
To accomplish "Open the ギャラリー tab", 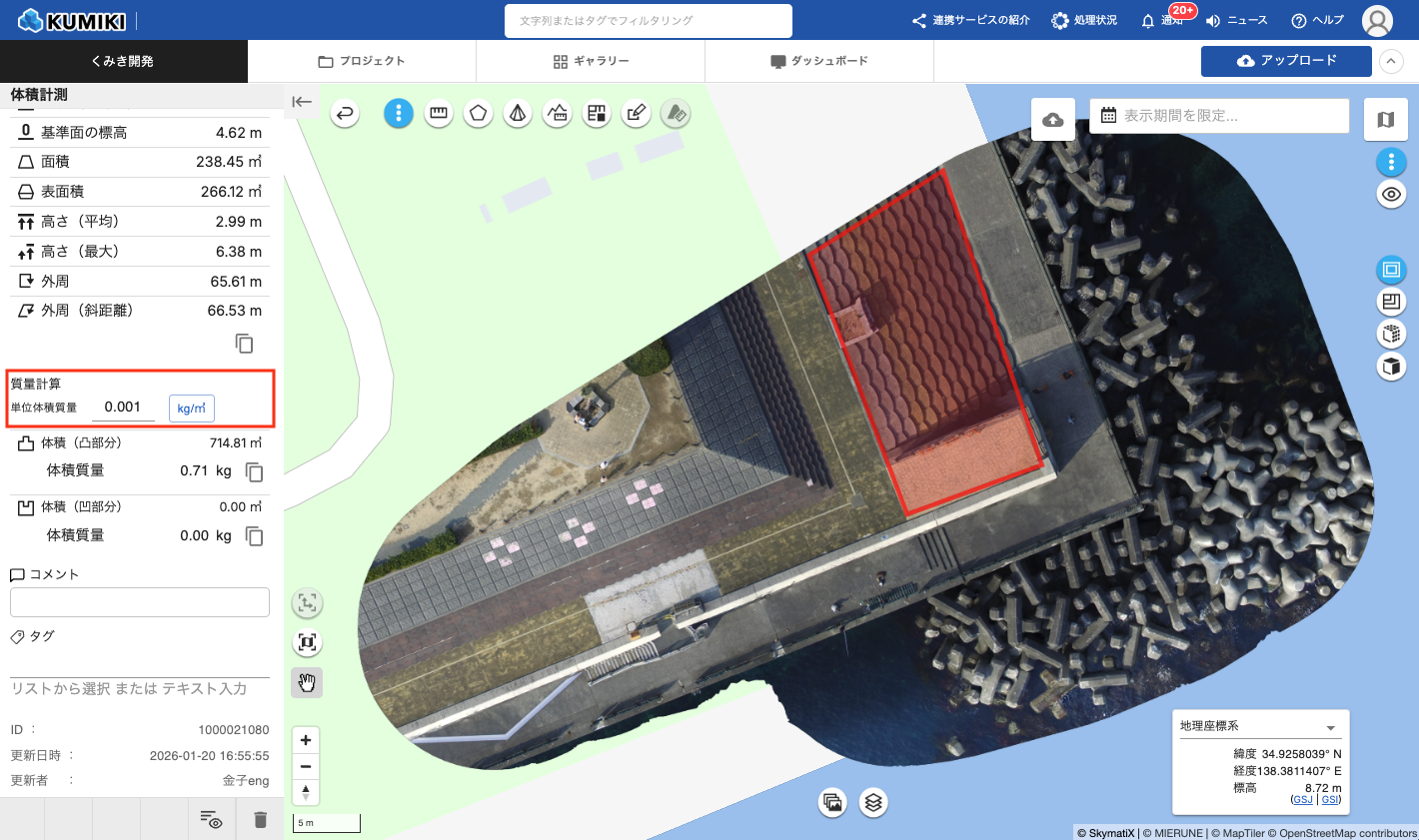I will [591, 61].
